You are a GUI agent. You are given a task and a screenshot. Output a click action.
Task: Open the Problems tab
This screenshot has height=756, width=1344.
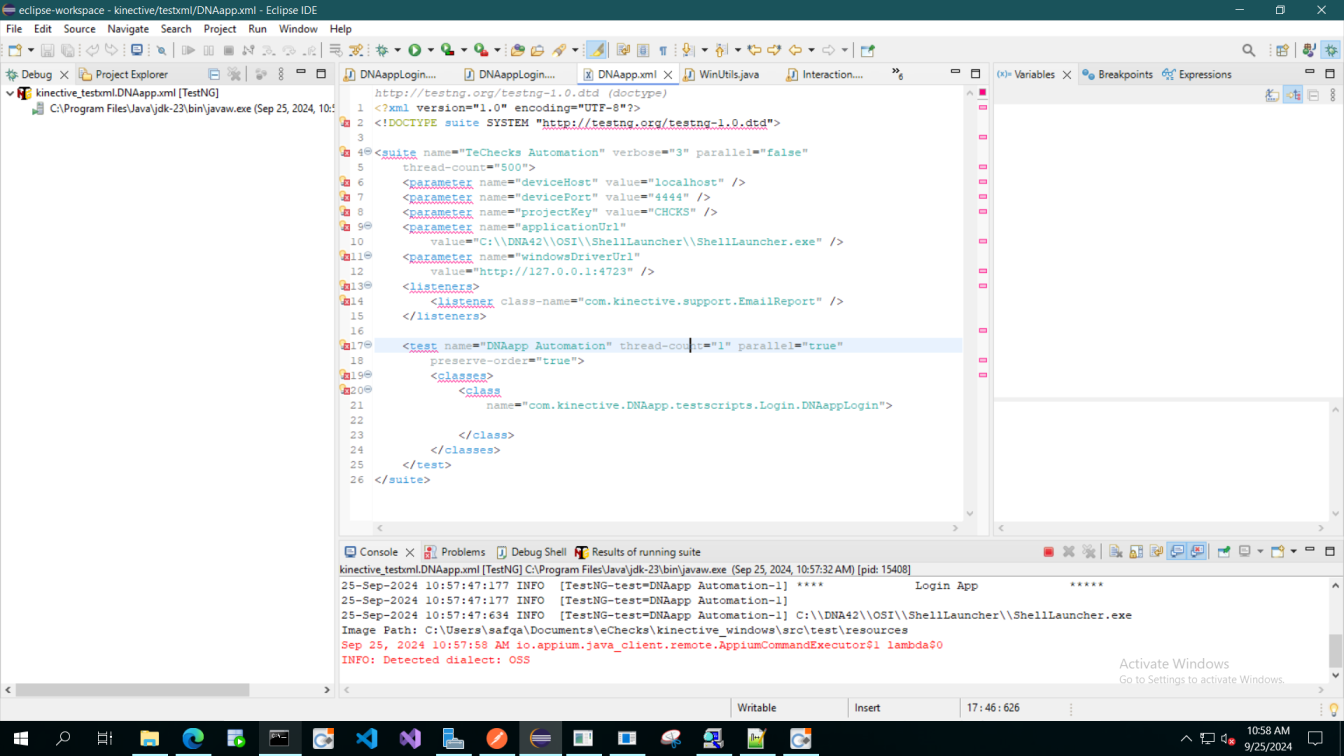click(x=462, y=552)
